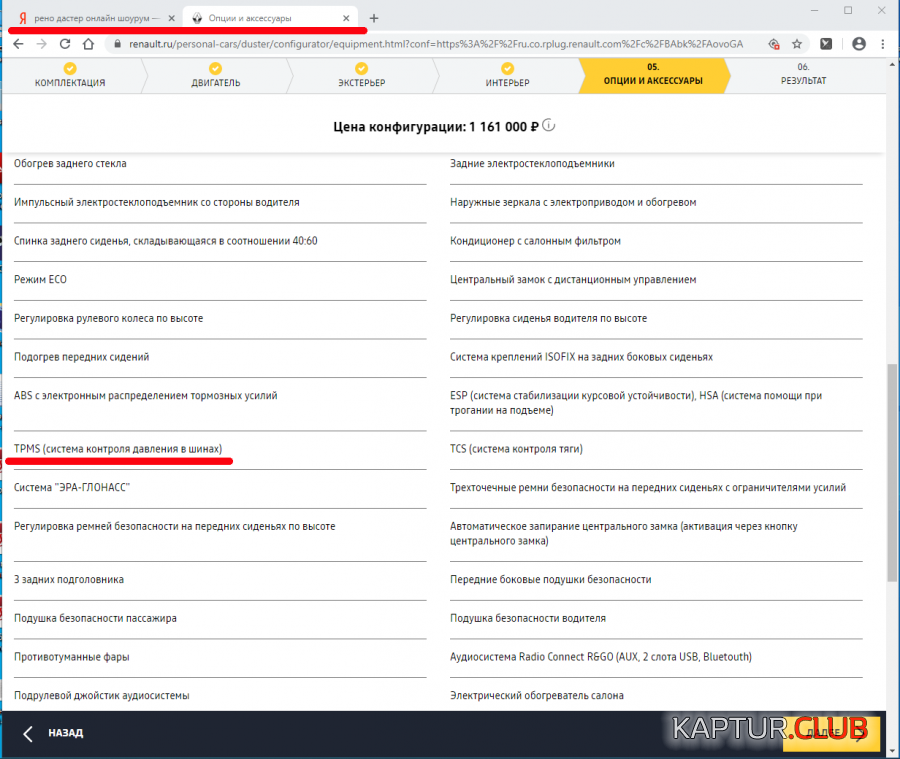Click browser back arrow
This screenshot has width=900, height=759.
click(15, 44)
